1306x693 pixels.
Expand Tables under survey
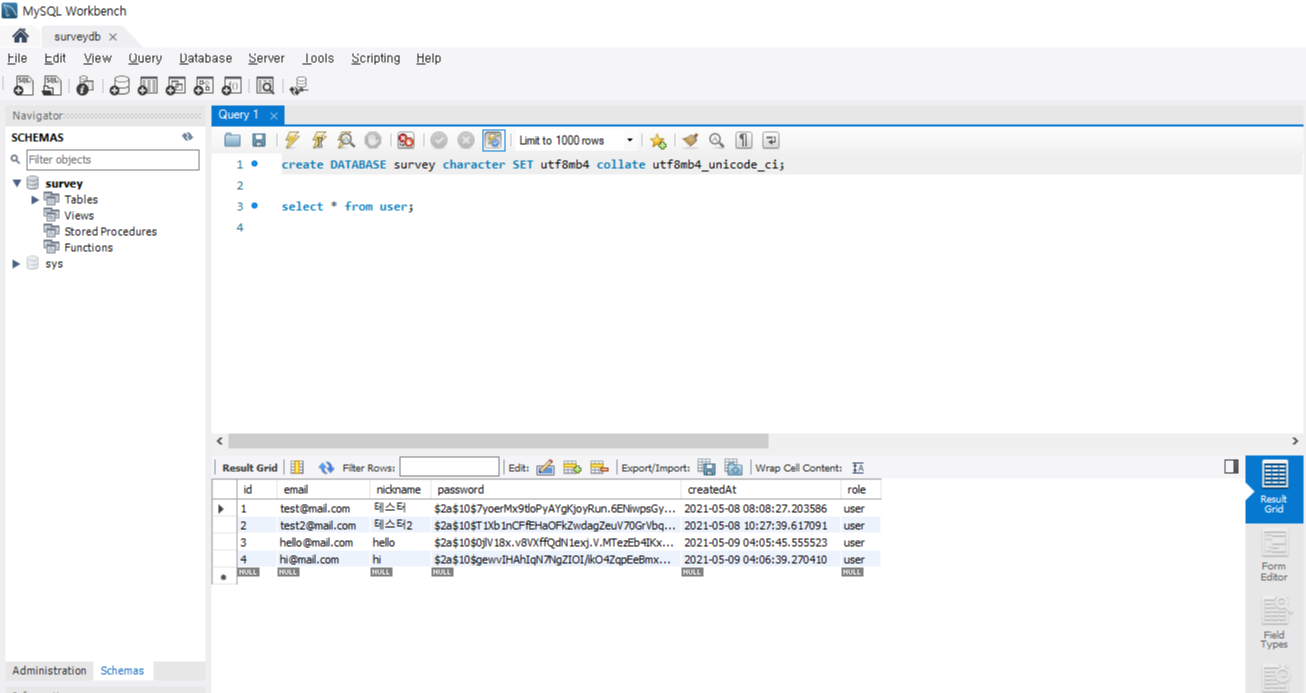36,199
